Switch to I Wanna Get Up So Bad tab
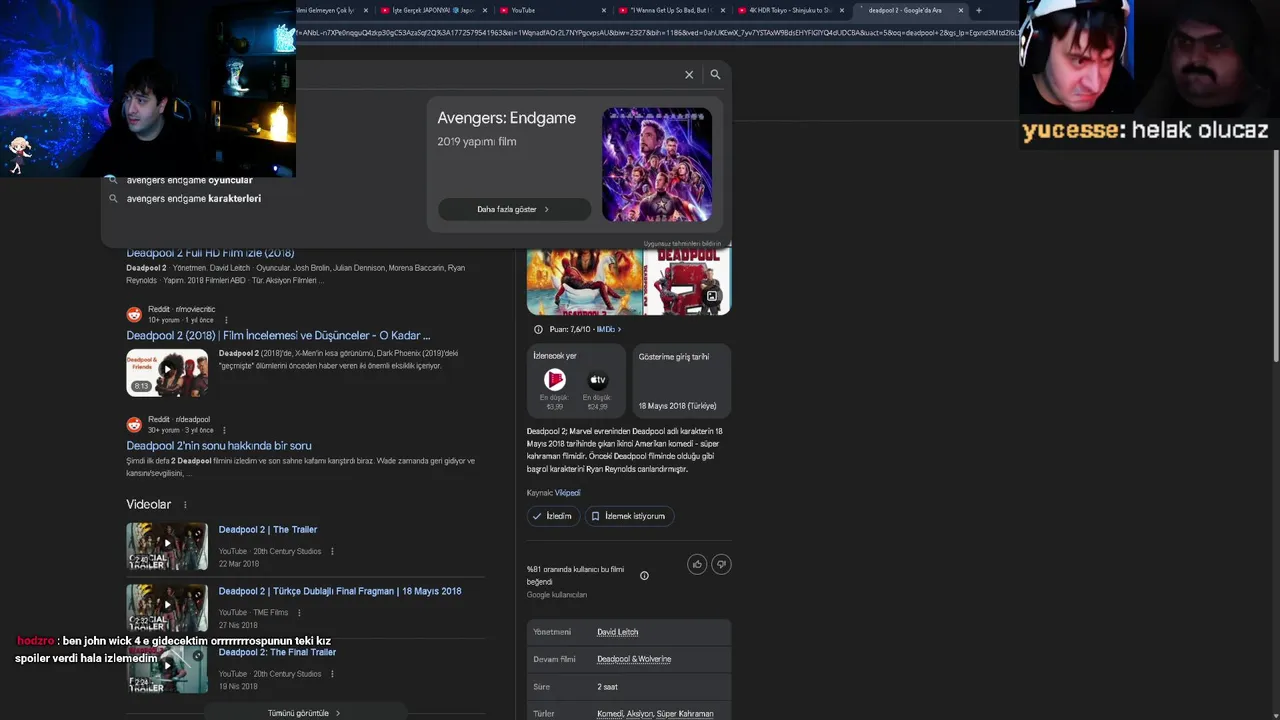 672,10
